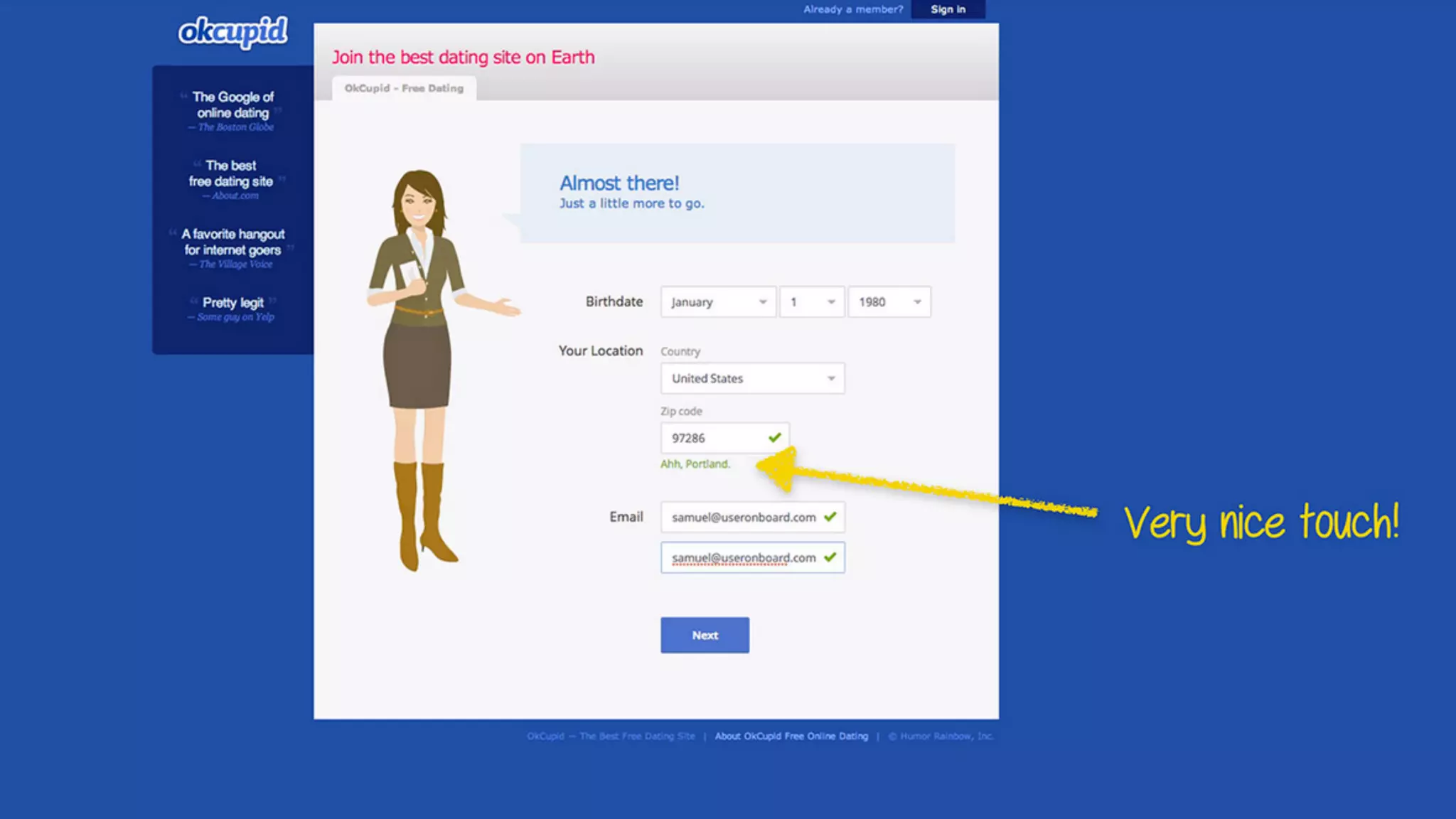
Task: Expand the birth year 1980 dropdown
Action: [889, 302]
